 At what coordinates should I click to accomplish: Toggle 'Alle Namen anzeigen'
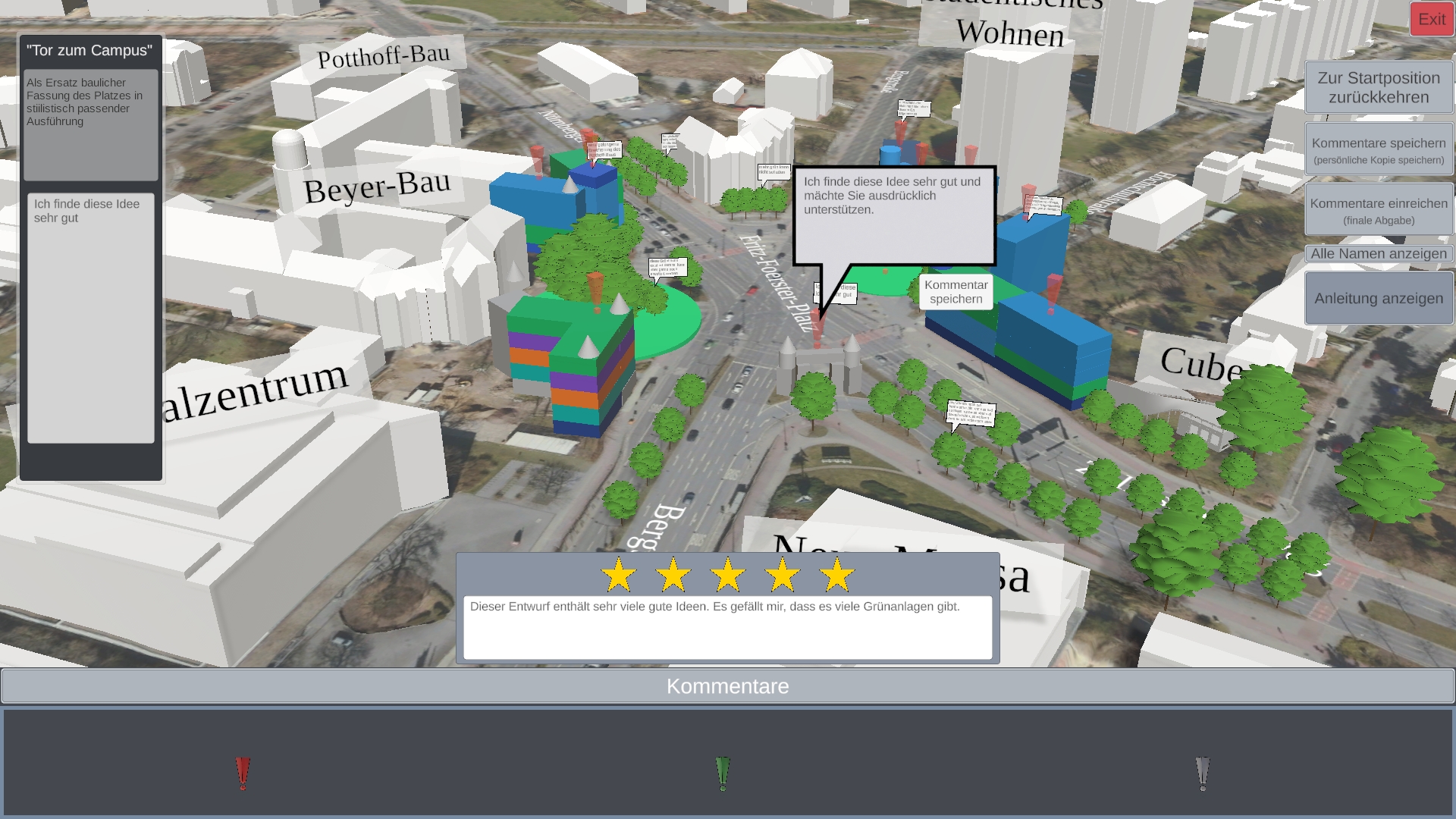(1378, 254)
